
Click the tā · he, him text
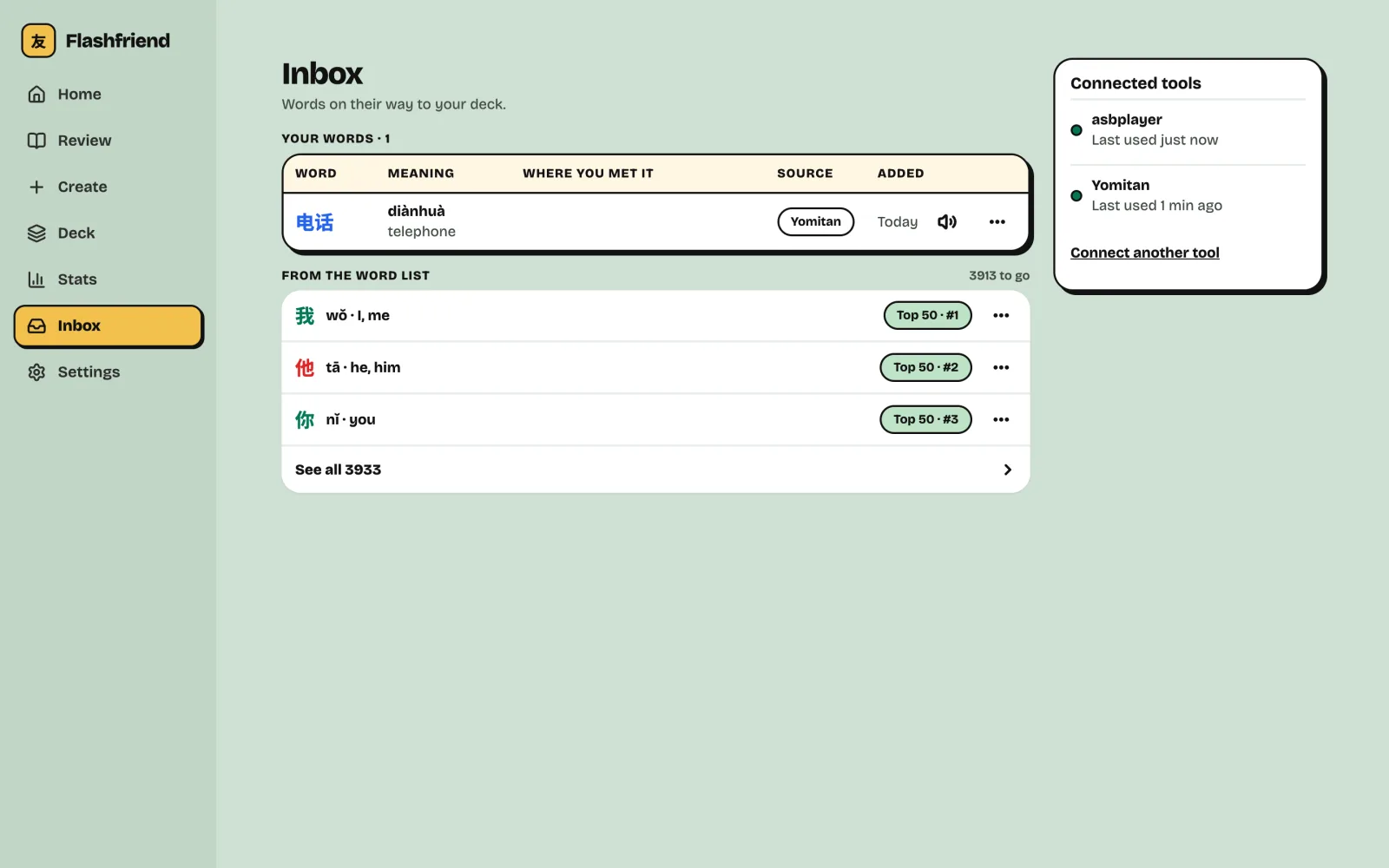click(x=363, y=367)
